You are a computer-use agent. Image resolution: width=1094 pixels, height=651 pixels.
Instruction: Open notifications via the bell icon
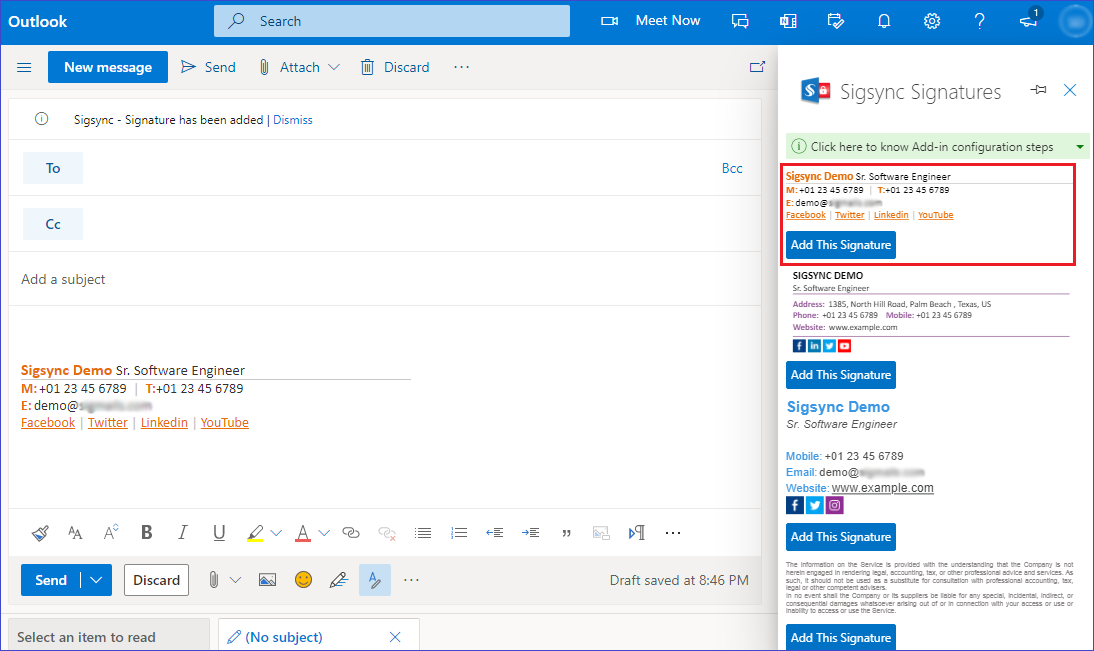[x=884, y=21]
